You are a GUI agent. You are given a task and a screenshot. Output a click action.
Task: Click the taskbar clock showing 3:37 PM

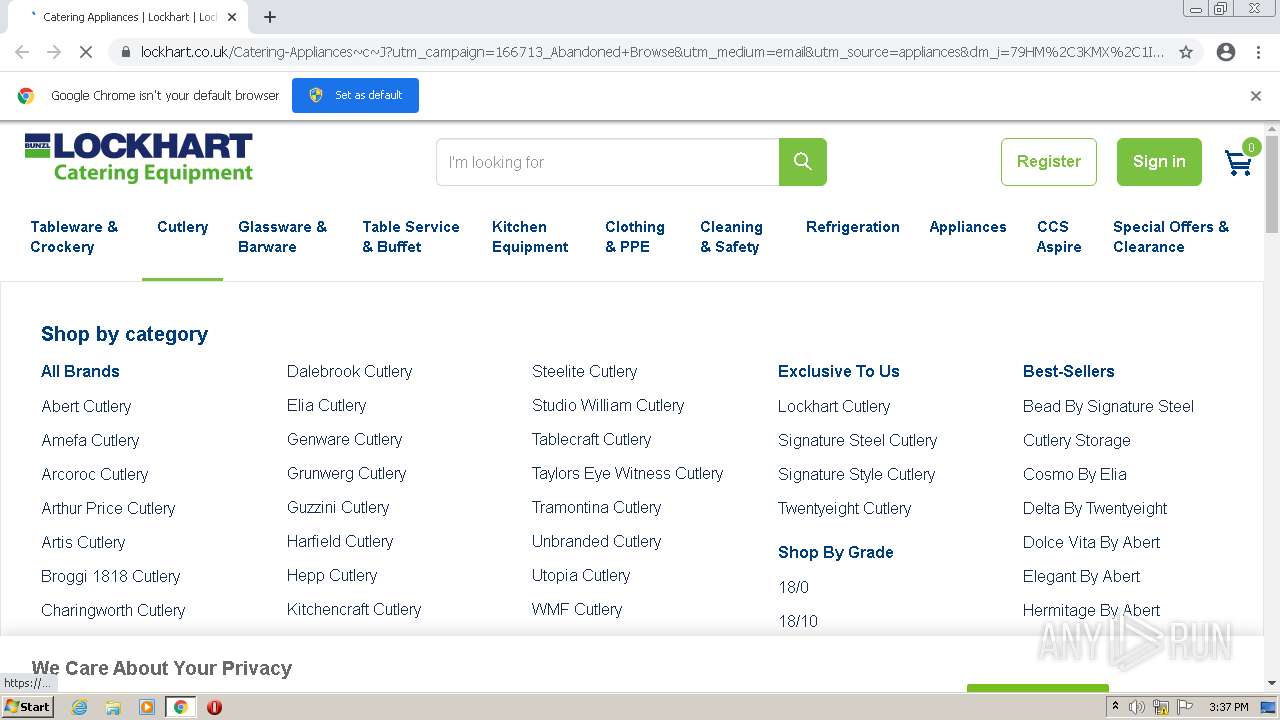point(1228,707)
